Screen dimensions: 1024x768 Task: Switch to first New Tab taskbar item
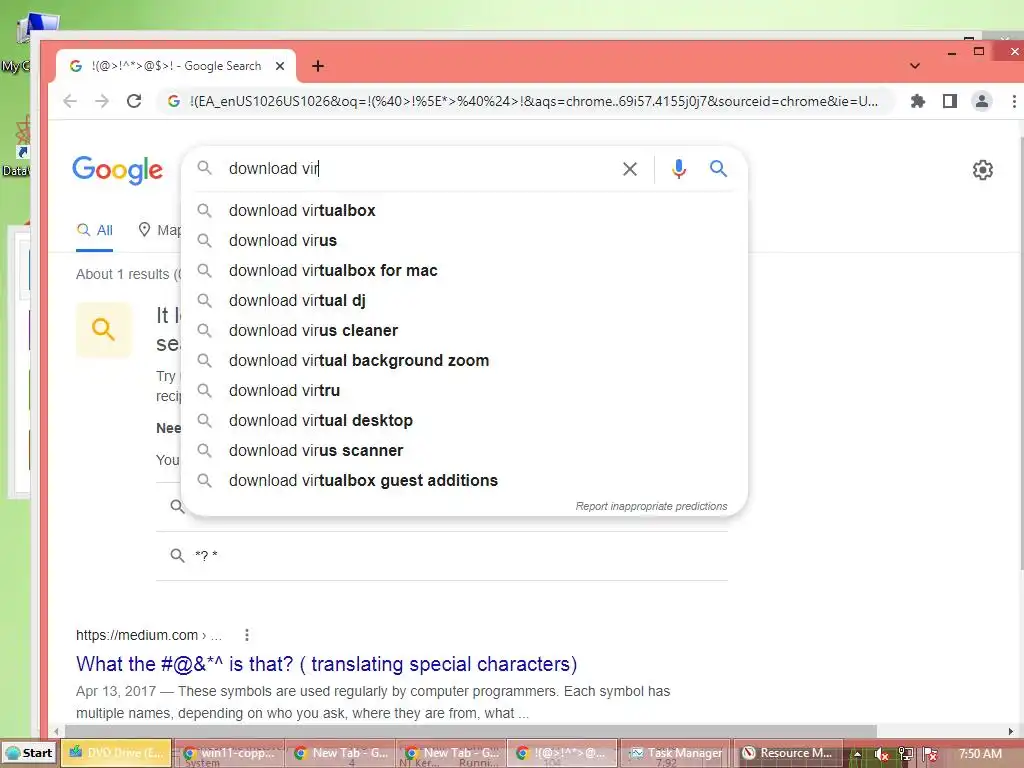tap(340, 753)
